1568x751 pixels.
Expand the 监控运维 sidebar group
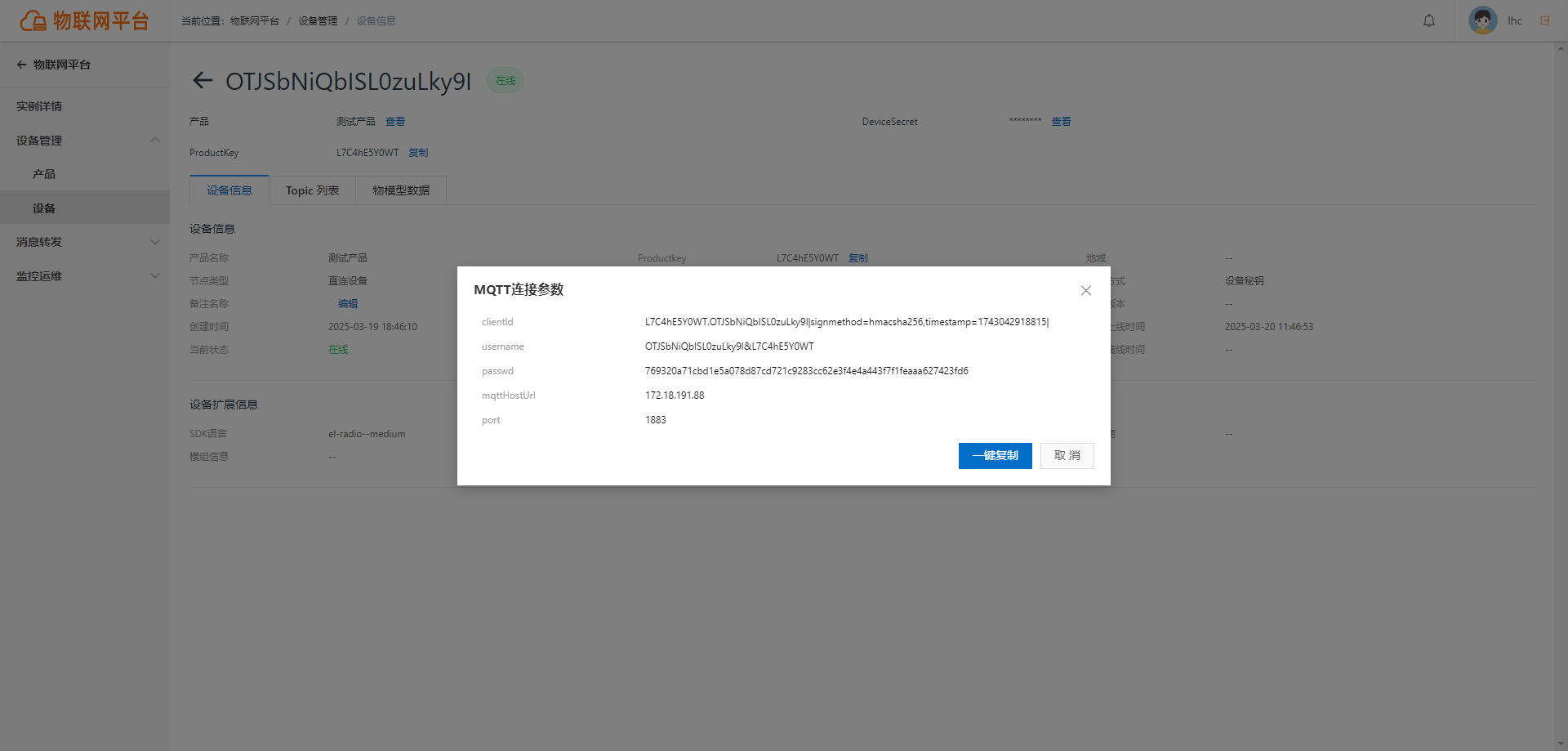pos(85,276)
